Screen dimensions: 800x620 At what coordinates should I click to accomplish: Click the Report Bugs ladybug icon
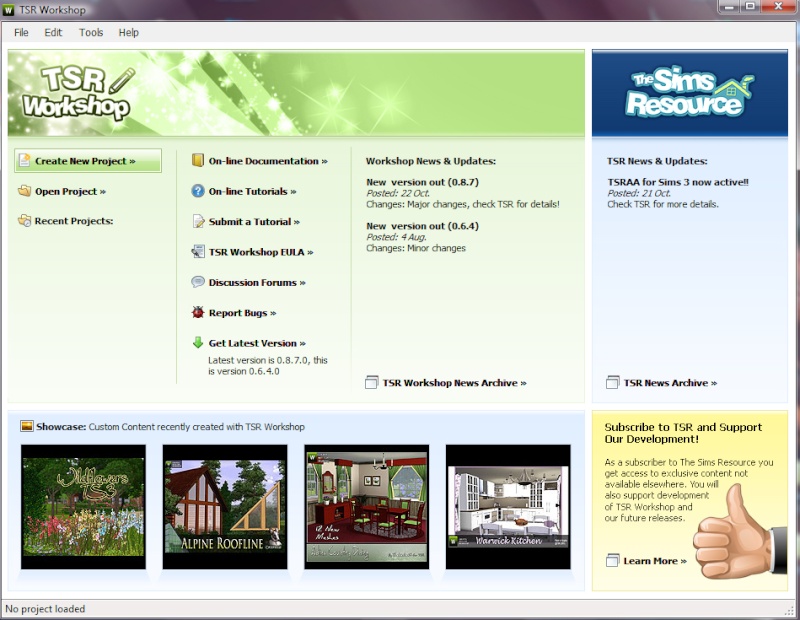coord(198,312)
